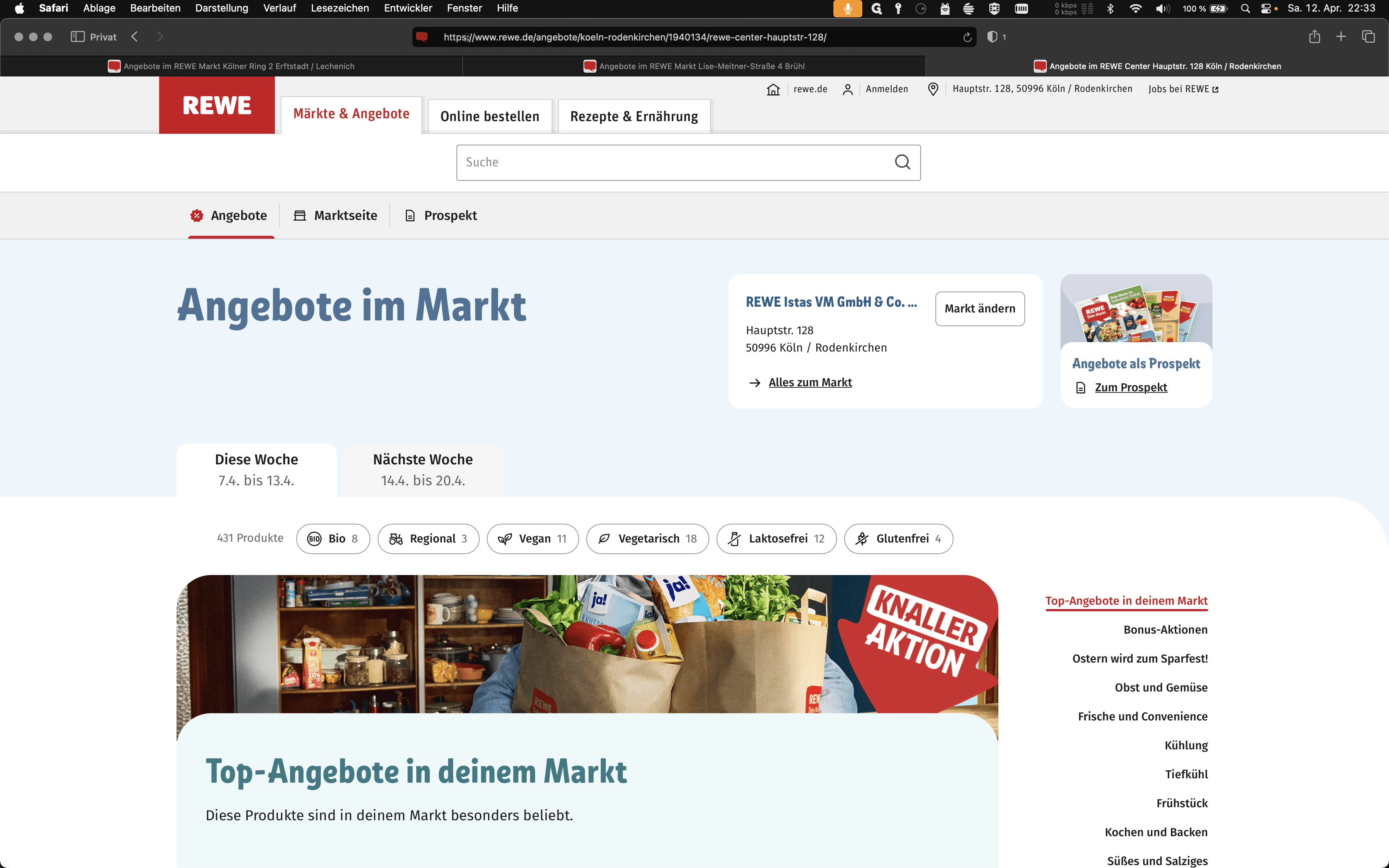This screenshot has width=1389, height=868.
Task: Click the Markt ändern button
Action: point(980,309)
